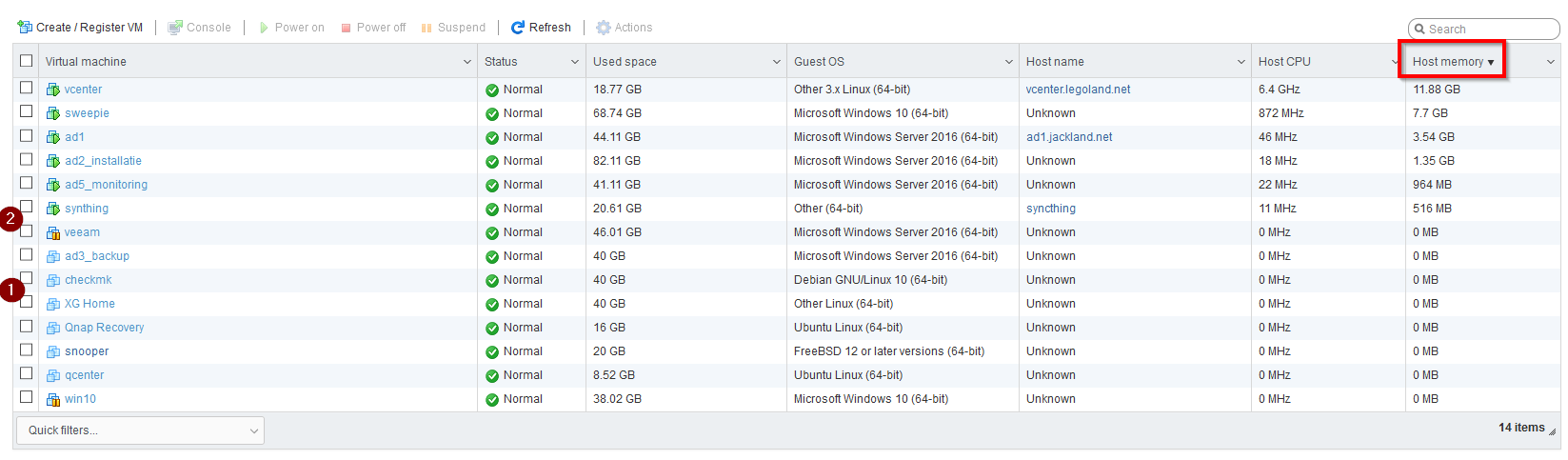
Task: Click the Power off stop icon
Action: click(x=347, y=28)
